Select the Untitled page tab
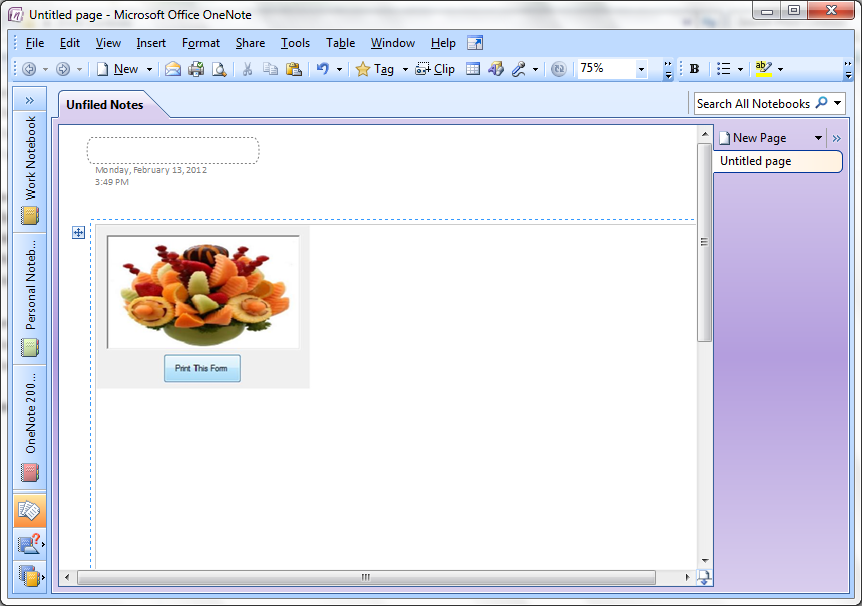 (778, 161)
